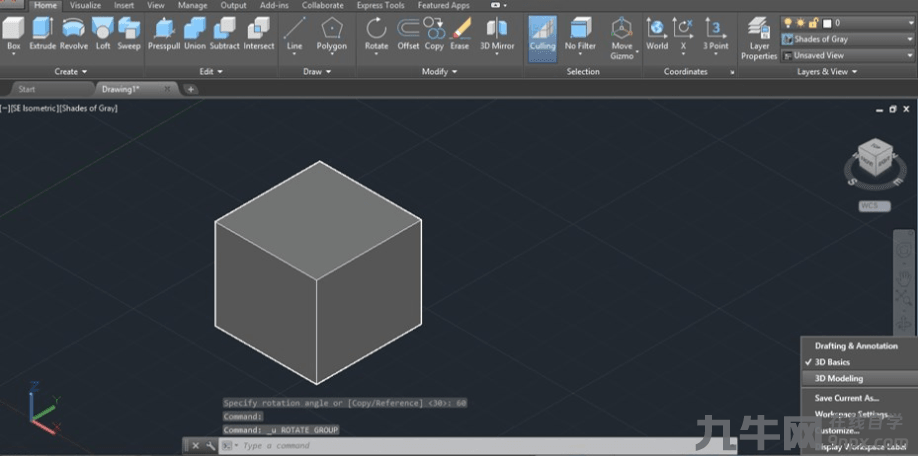Select the Drawing1* file tab
The image size is (918, 456).
(121, 89)
